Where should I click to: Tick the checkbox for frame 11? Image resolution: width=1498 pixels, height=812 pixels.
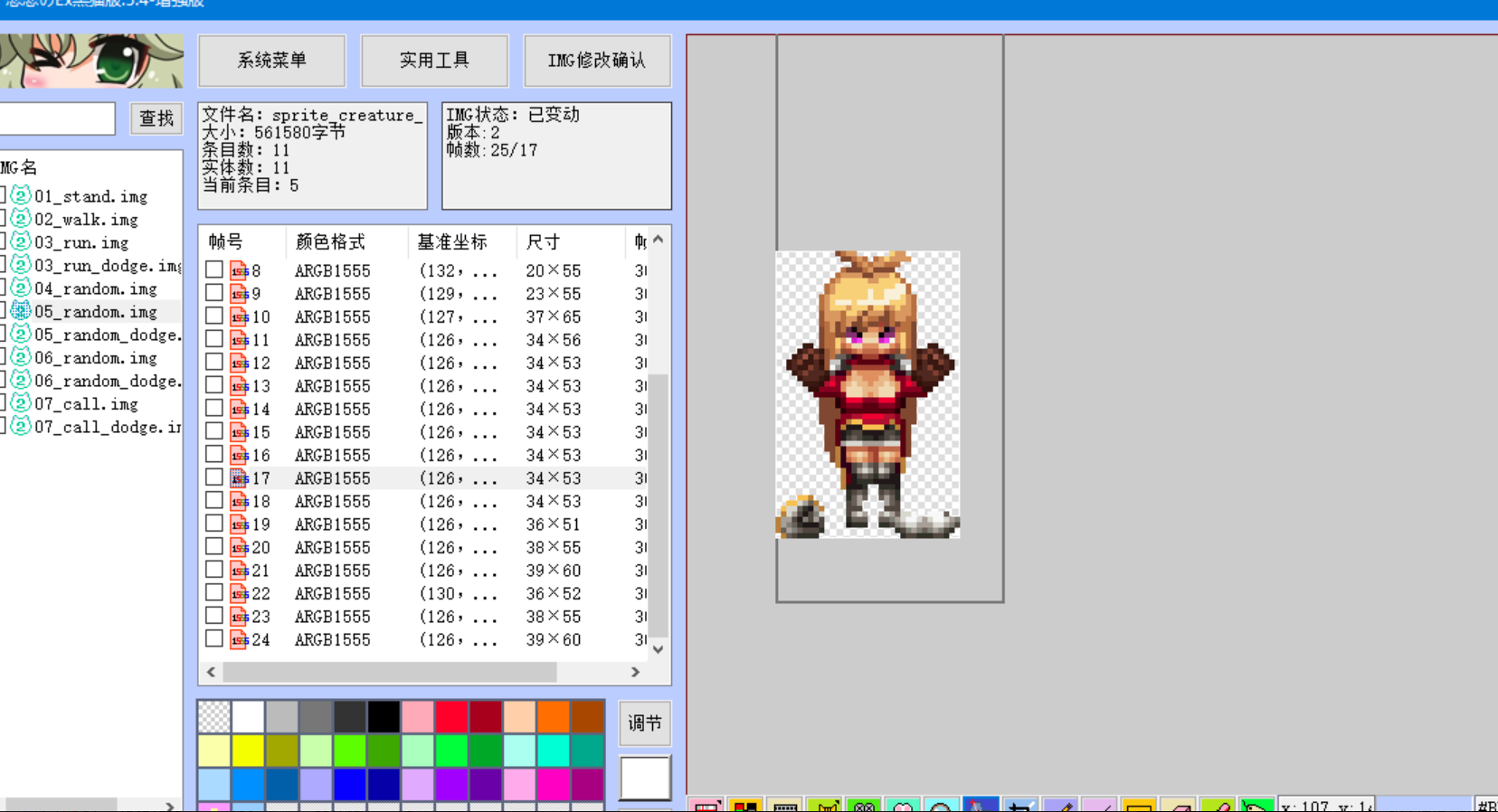click(214, 339)
